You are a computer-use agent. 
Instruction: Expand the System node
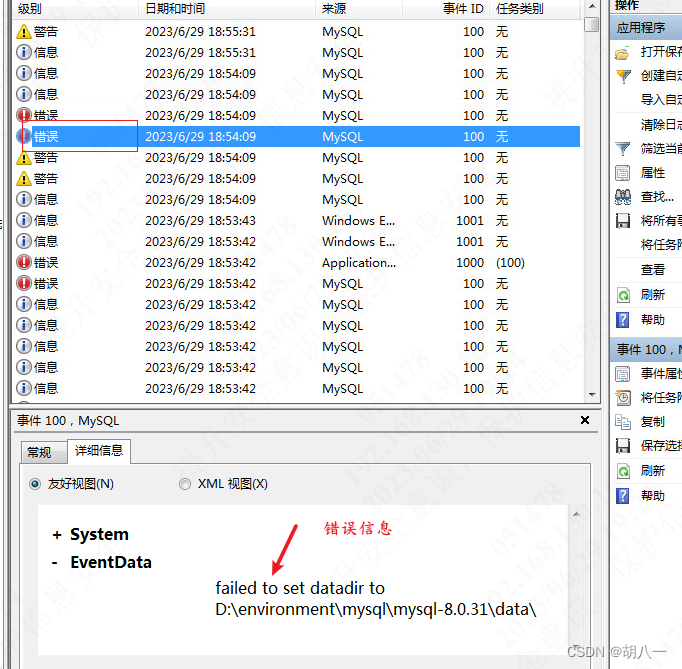pos(57,535)
